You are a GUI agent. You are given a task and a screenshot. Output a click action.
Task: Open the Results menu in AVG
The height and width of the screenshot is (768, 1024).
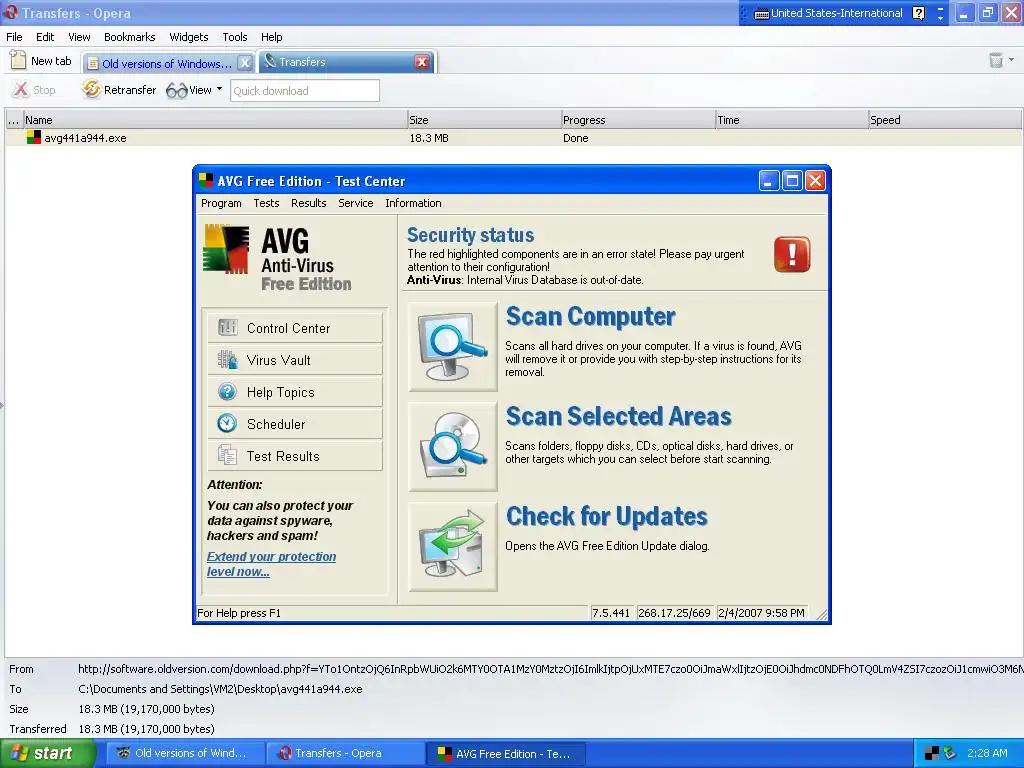point(308,203)
